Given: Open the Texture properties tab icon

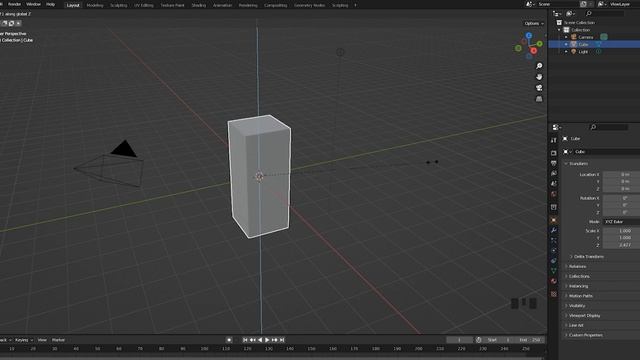Looking at the screenshot, I should click(553, 294).
